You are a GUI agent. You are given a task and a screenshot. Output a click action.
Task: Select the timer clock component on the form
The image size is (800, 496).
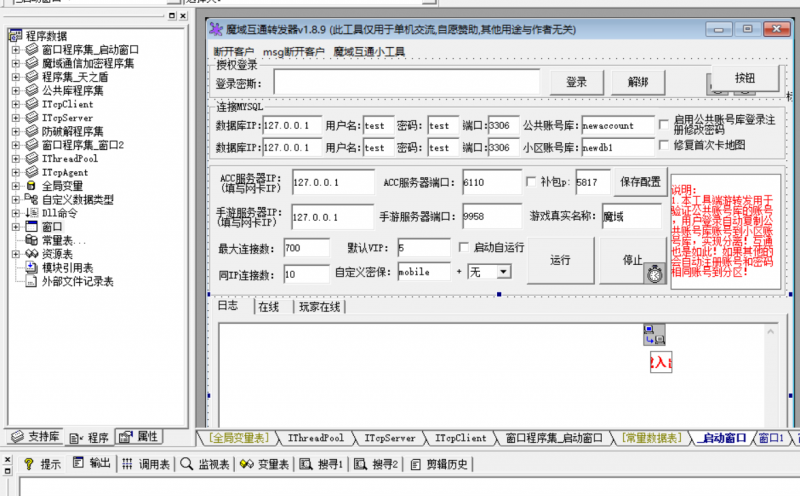[655, 274]
